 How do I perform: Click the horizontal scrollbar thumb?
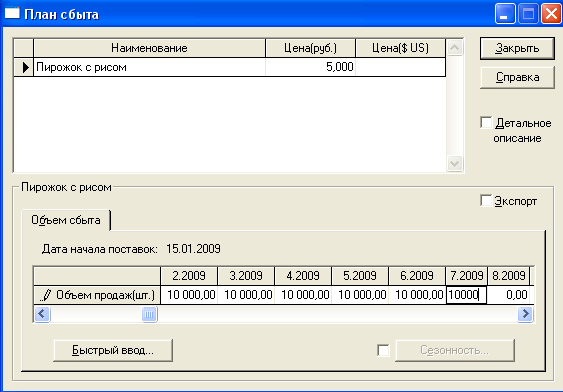[x=149, y=314]
